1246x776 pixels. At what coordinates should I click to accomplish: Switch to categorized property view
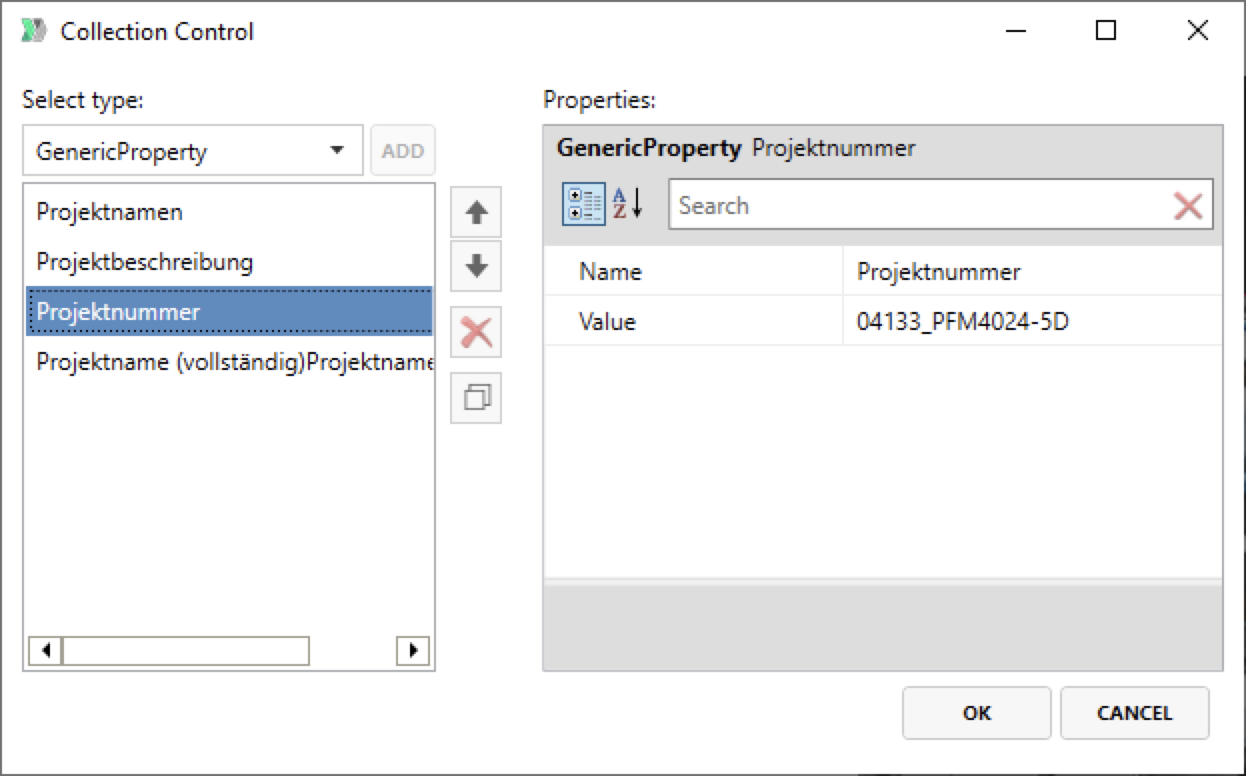coord(584,205)
